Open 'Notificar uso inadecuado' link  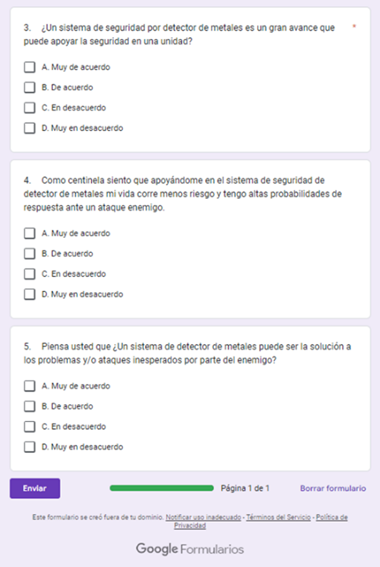coord(203,517)
